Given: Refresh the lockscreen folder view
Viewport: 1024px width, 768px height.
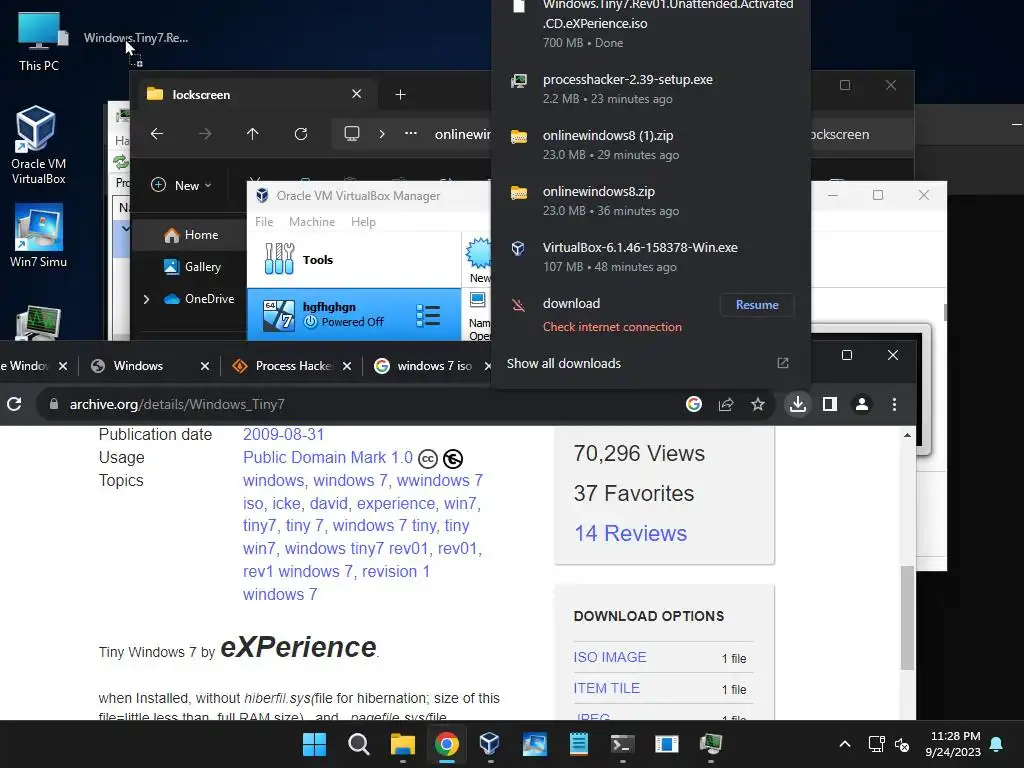Looking at the screenshot, I should [300, 134].
